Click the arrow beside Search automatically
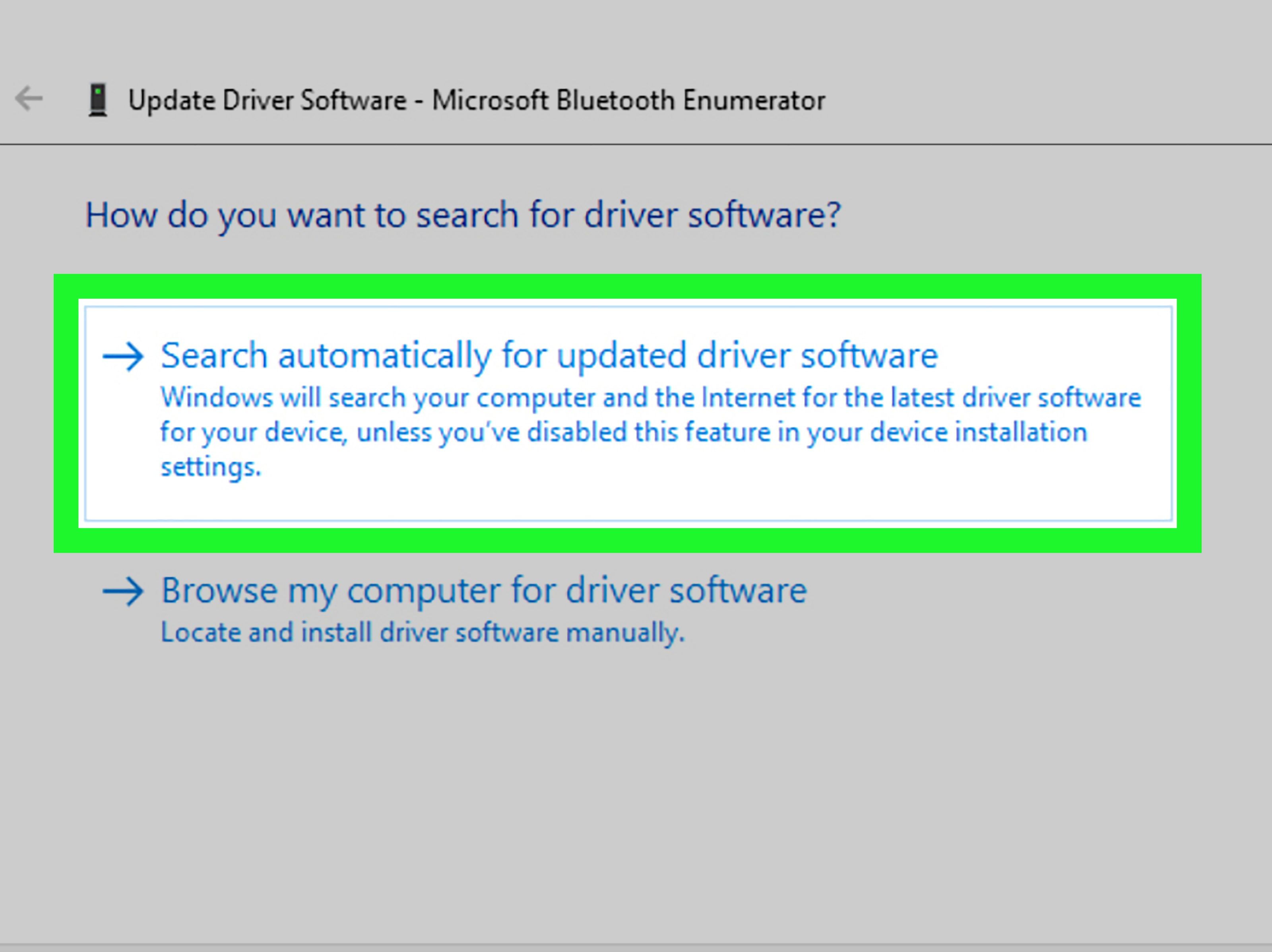The width and height of the screenshot is (1272, 952). [122, 357]
